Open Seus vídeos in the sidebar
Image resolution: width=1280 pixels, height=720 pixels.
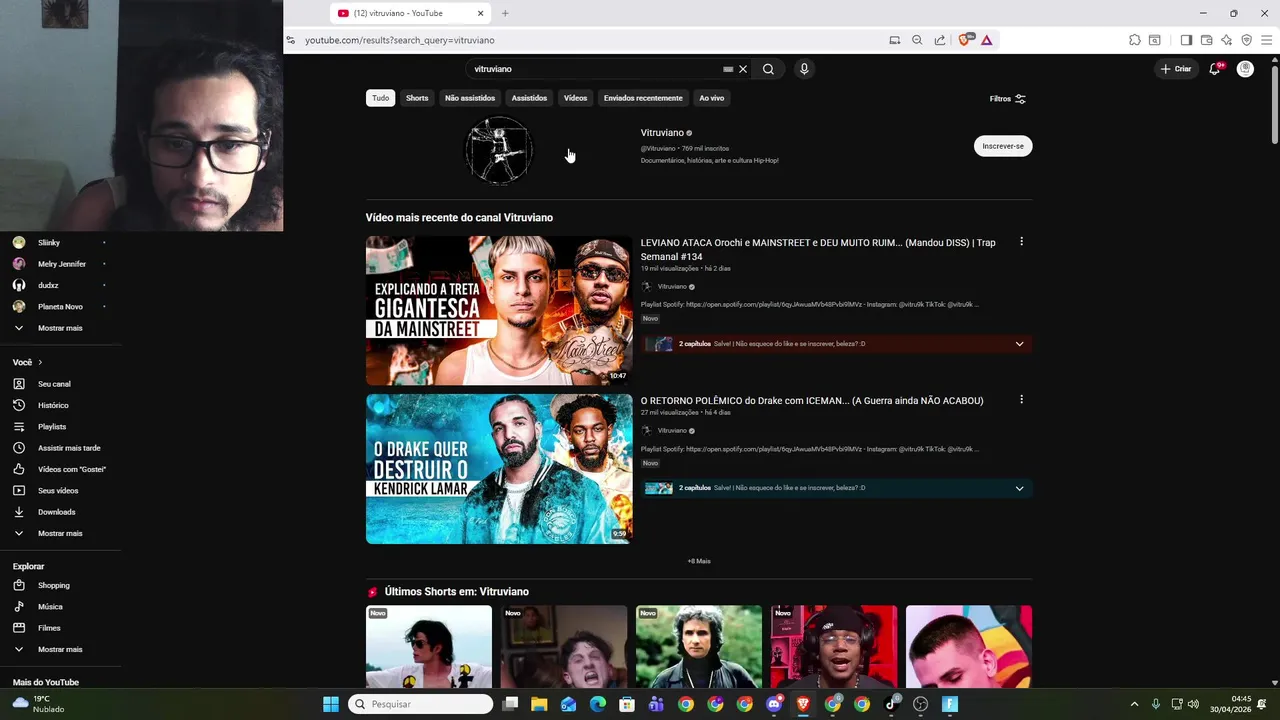[60, 491]
